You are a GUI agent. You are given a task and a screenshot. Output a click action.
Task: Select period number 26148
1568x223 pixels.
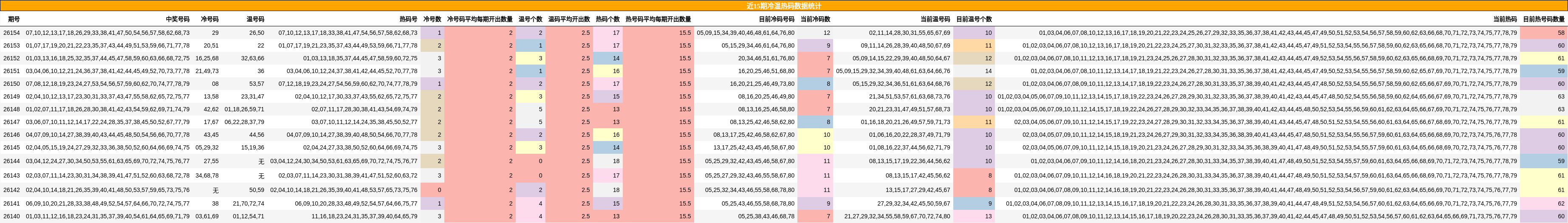(x=11, y=109)
